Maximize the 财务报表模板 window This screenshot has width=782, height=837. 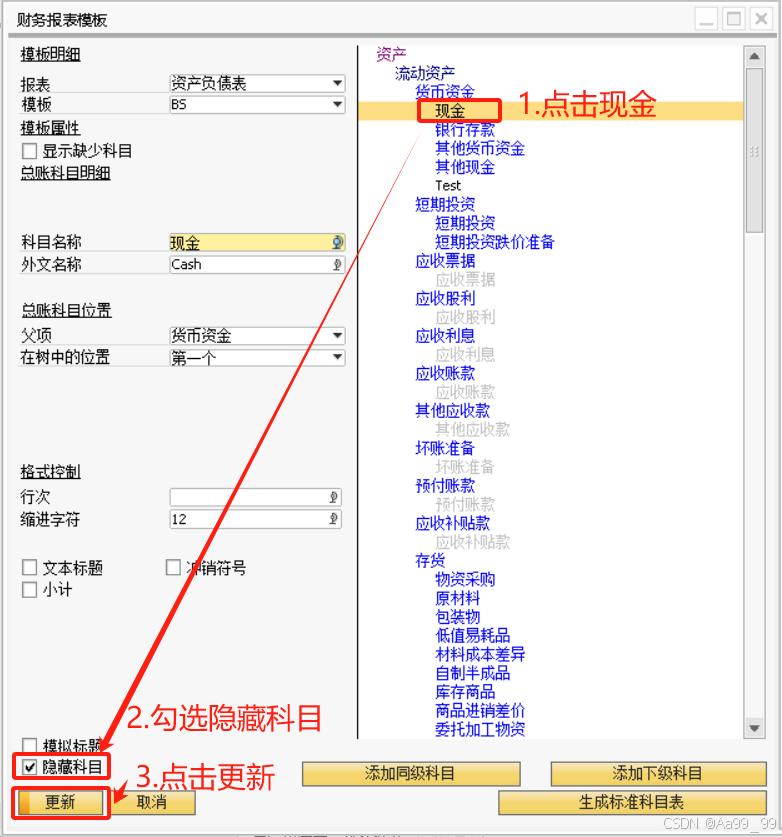pyautogui.click(x=734, y=20)
